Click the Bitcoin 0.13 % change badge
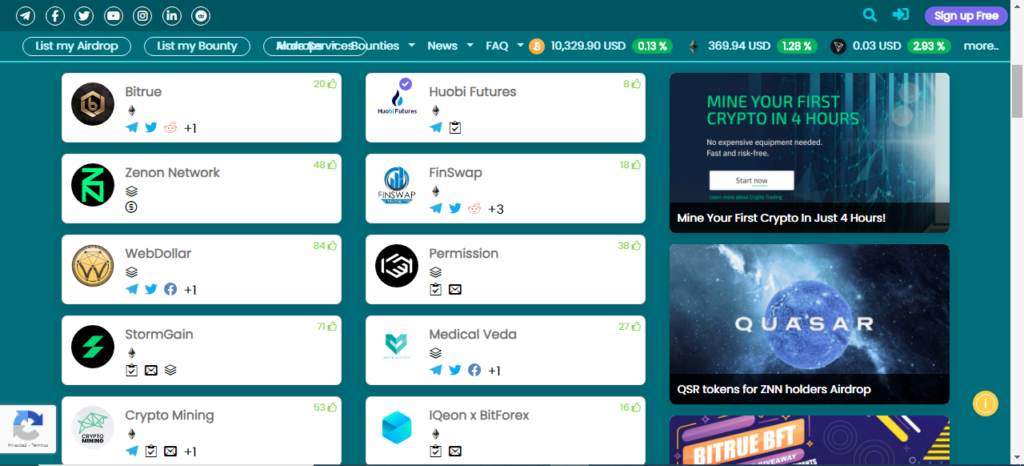1024x466 pixels. tap(652, 46)
